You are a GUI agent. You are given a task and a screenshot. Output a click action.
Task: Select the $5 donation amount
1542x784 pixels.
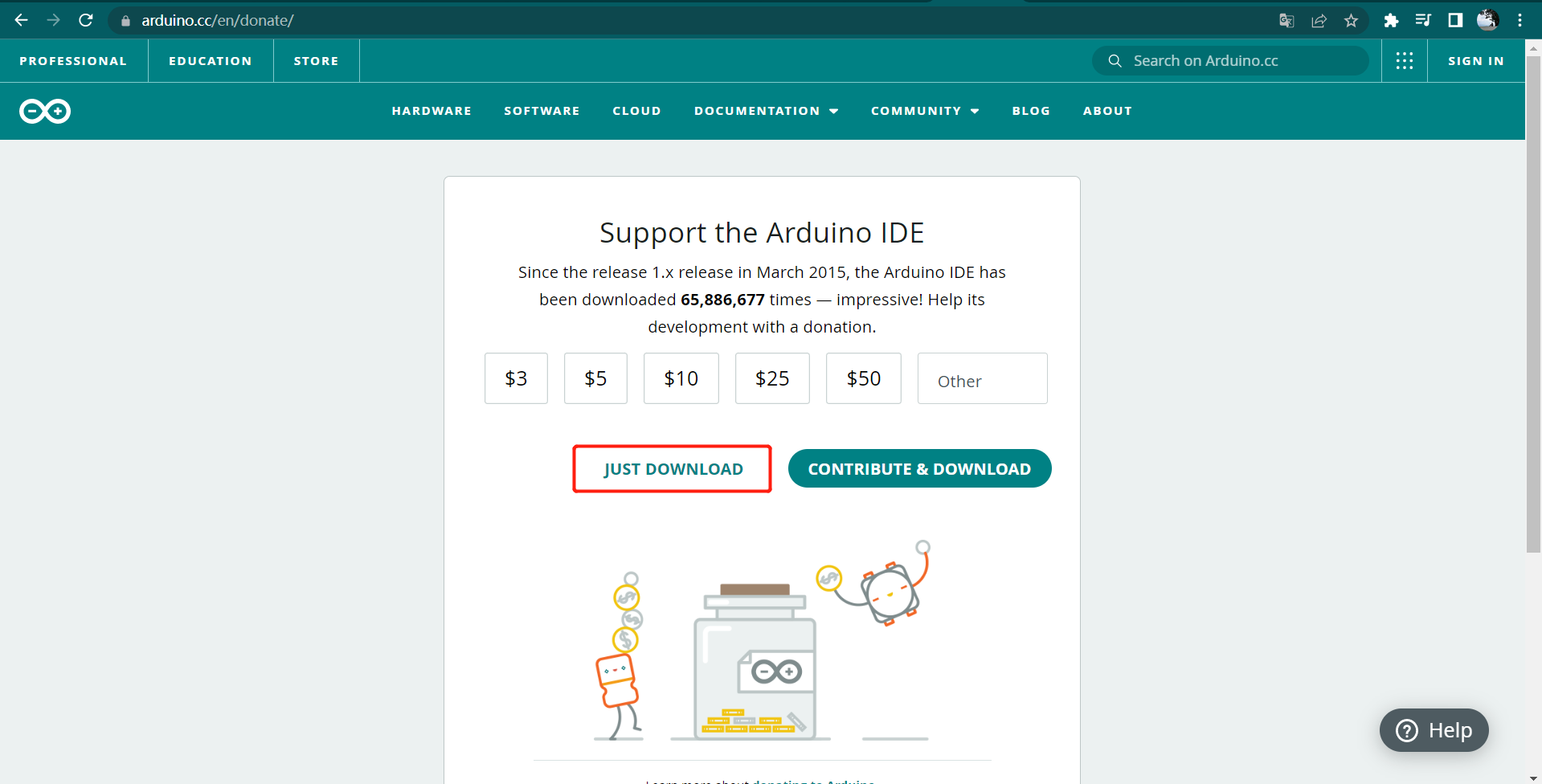coord(595,378)
